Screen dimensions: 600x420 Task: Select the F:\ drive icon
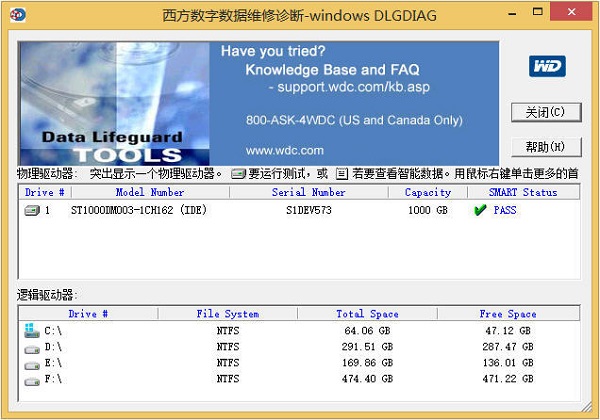click(x=32, y=378)
